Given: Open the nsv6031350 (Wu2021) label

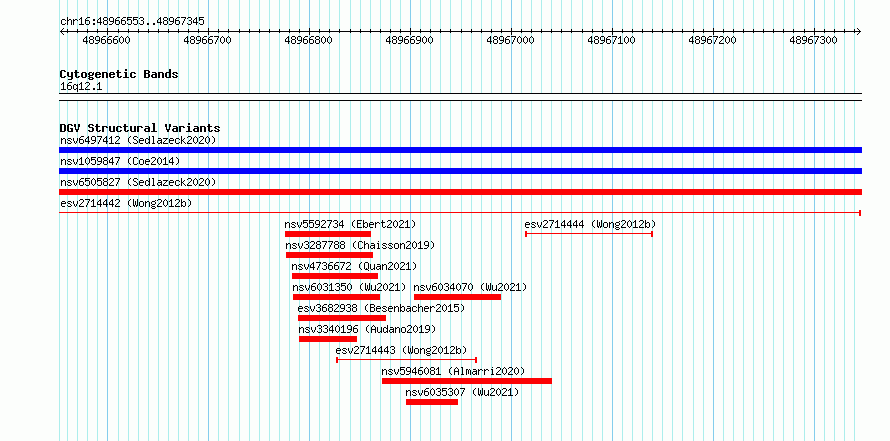Looking at the screenshot, I should 350,287.
